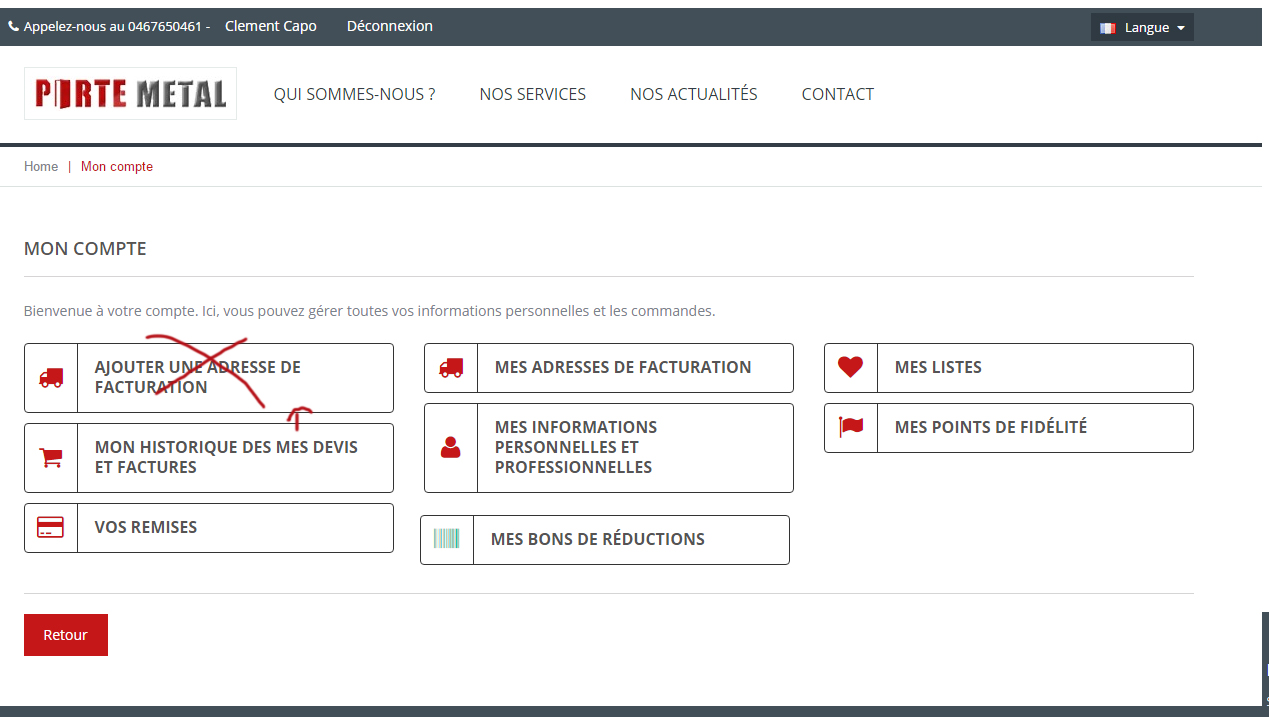Viewport: 1269px width, 717px height.
Task: Click the truck icon beside Mes adresses de facturation
Action: pyautogui.click(x=451, y=367)
